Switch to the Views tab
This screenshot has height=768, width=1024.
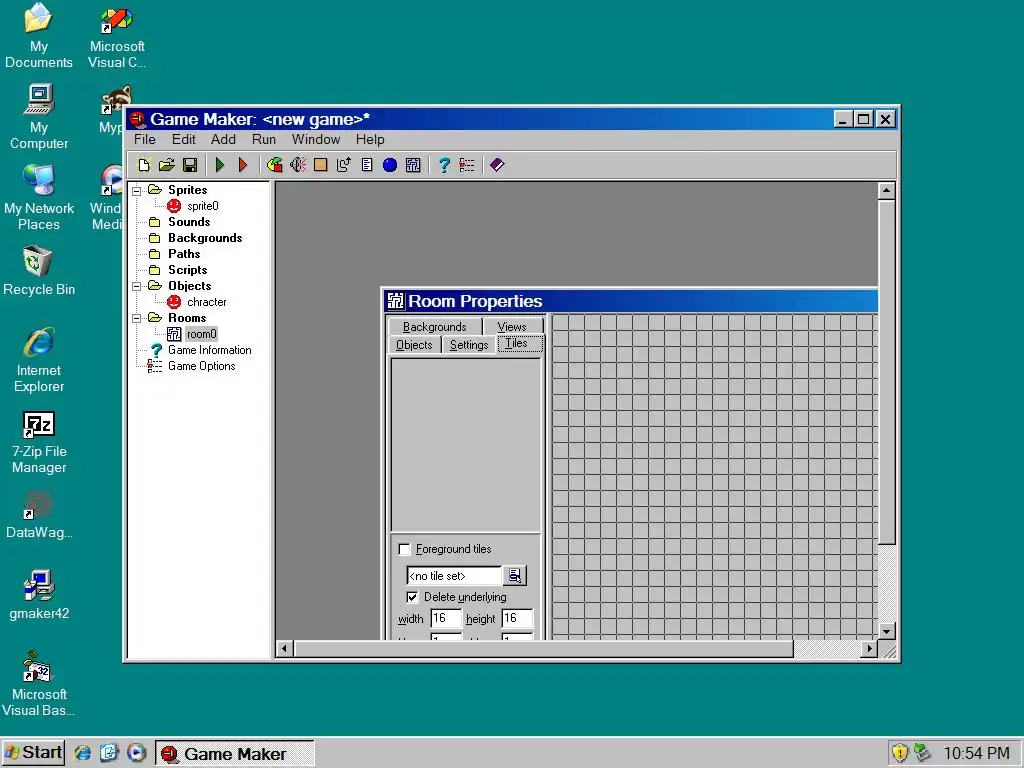click(512, 327)
